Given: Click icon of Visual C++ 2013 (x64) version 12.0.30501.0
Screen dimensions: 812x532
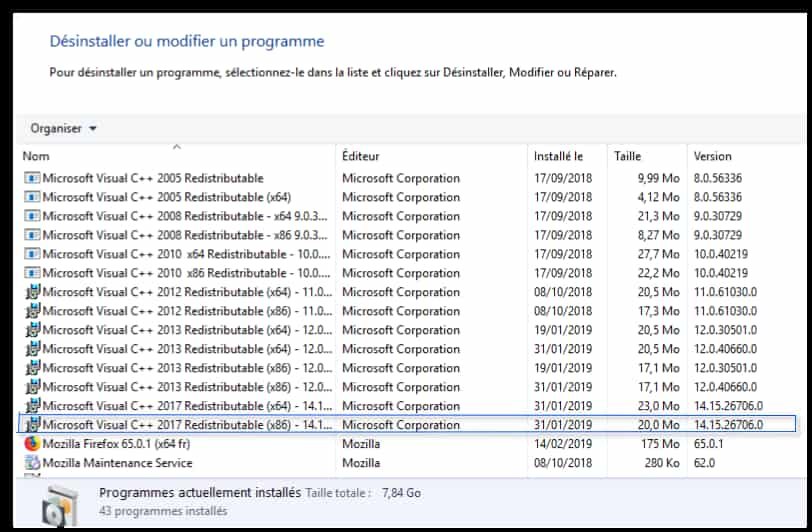Looking at the screenshot, I should (x=33, y=330).
